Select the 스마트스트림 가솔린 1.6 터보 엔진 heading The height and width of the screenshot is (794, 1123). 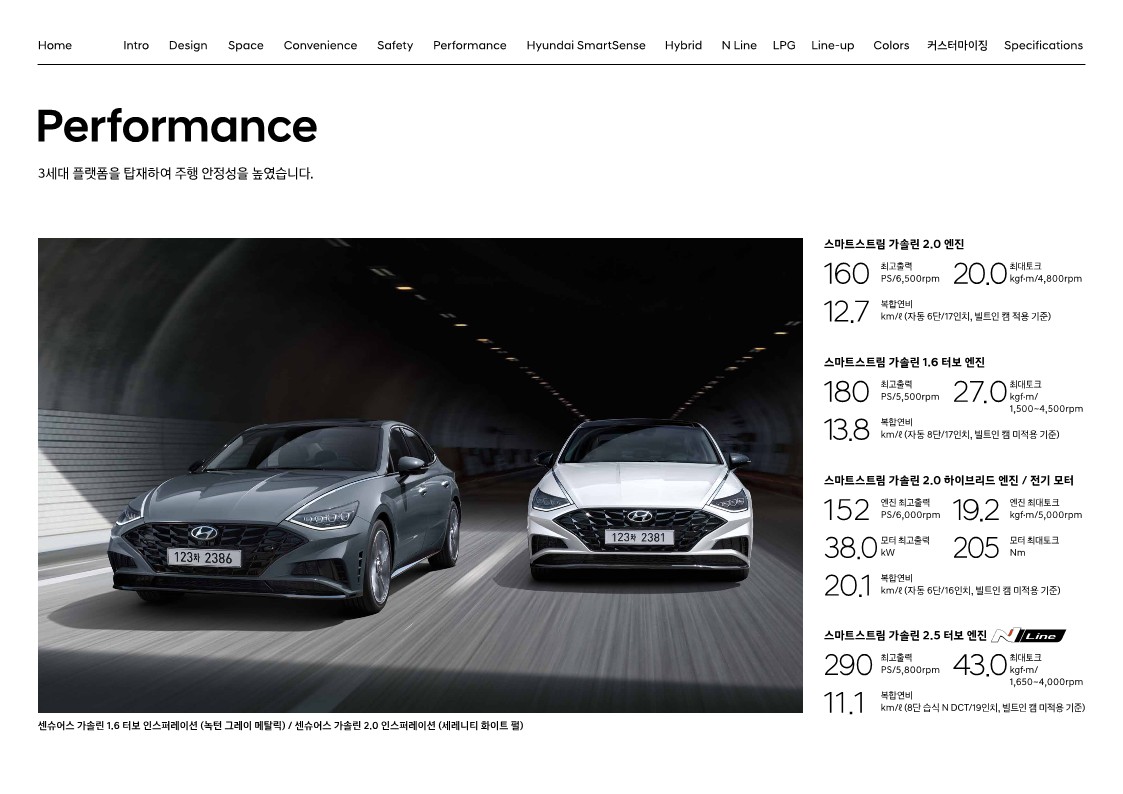904,362
